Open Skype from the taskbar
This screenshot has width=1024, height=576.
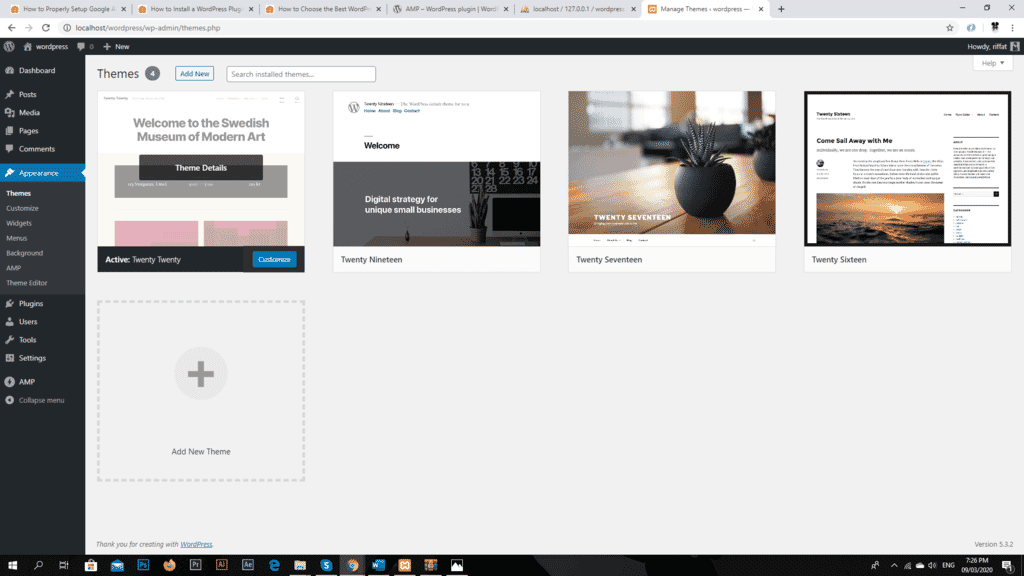[326, 565]
